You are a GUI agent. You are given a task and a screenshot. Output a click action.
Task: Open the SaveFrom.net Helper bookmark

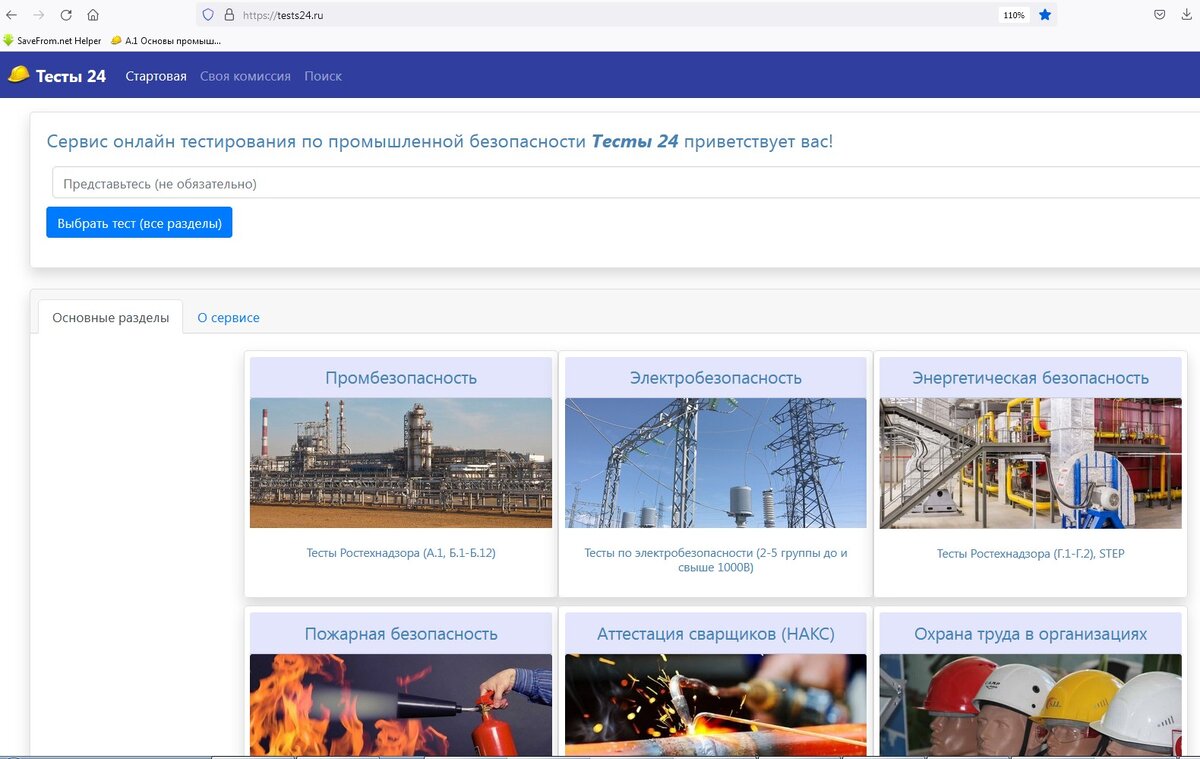[52, 41]
